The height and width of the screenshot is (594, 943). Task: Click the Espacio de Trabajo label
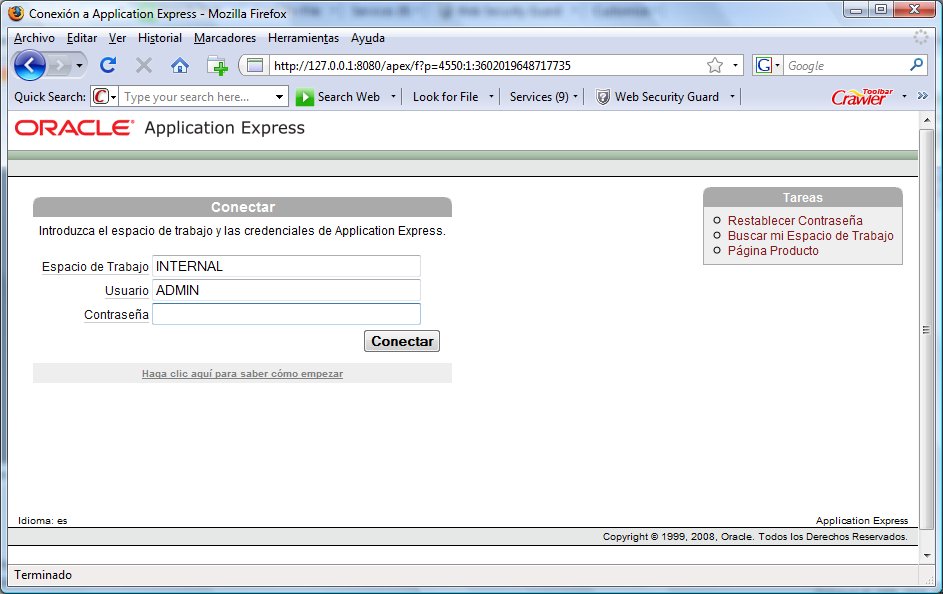pos(95,266)
